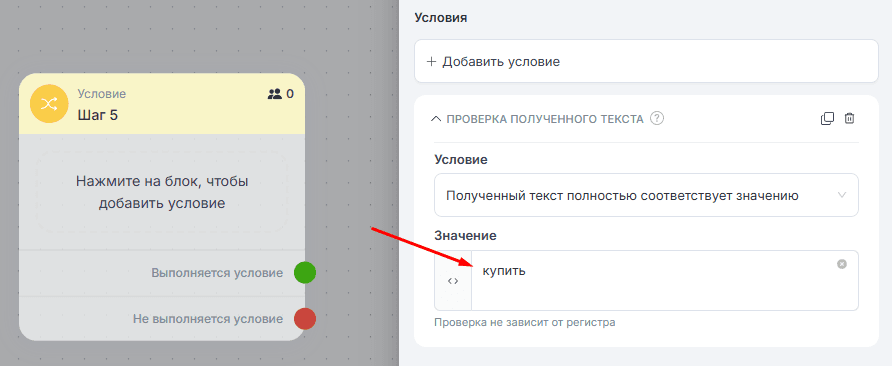The width and height of the screenshot is (892, 366).
Task: Click the Выполняется условие label
Action: coord(217,273)
